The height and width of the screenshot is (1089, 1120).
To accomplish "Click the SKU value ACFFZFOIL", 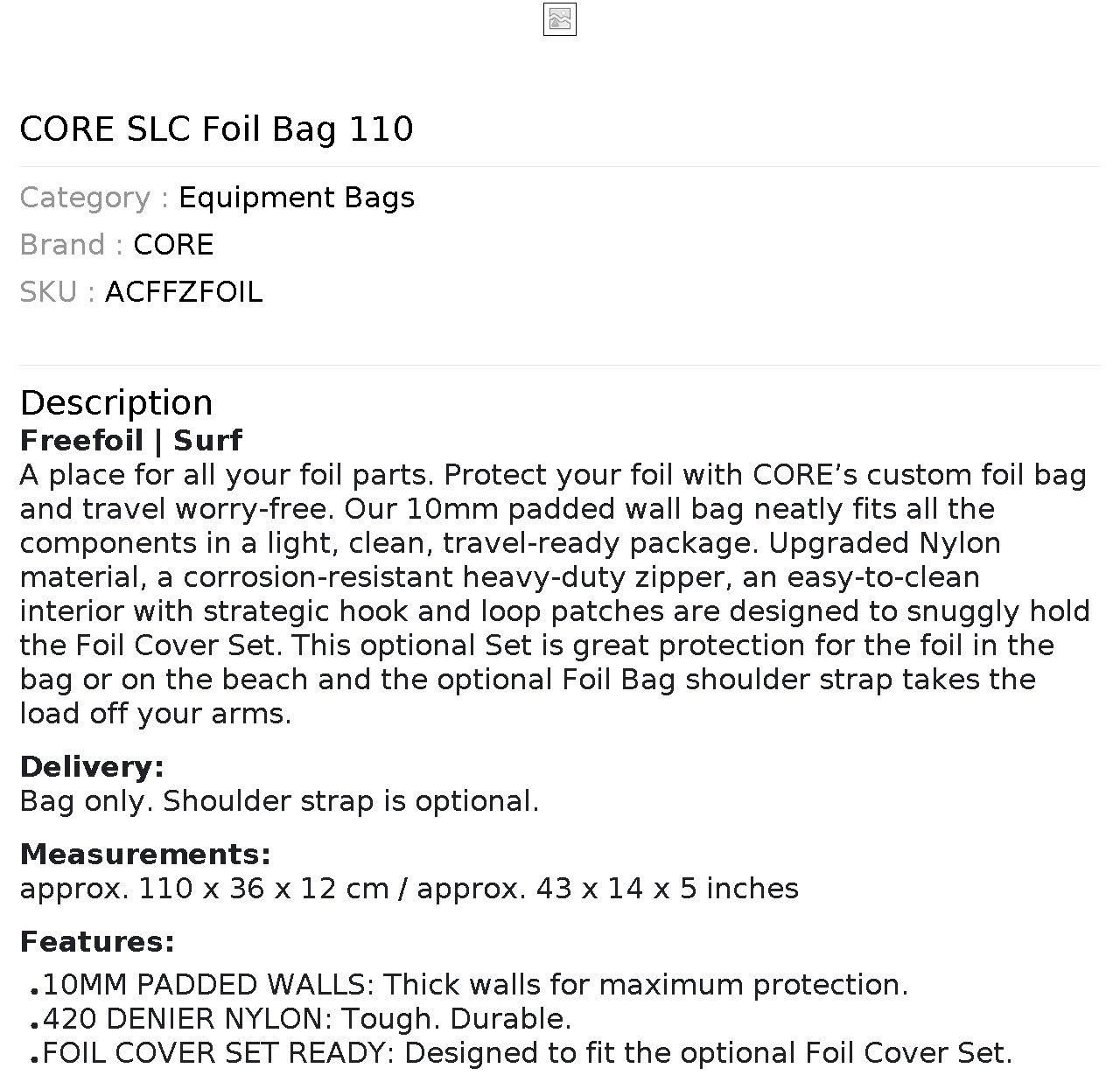I will (x=184, y=292).
